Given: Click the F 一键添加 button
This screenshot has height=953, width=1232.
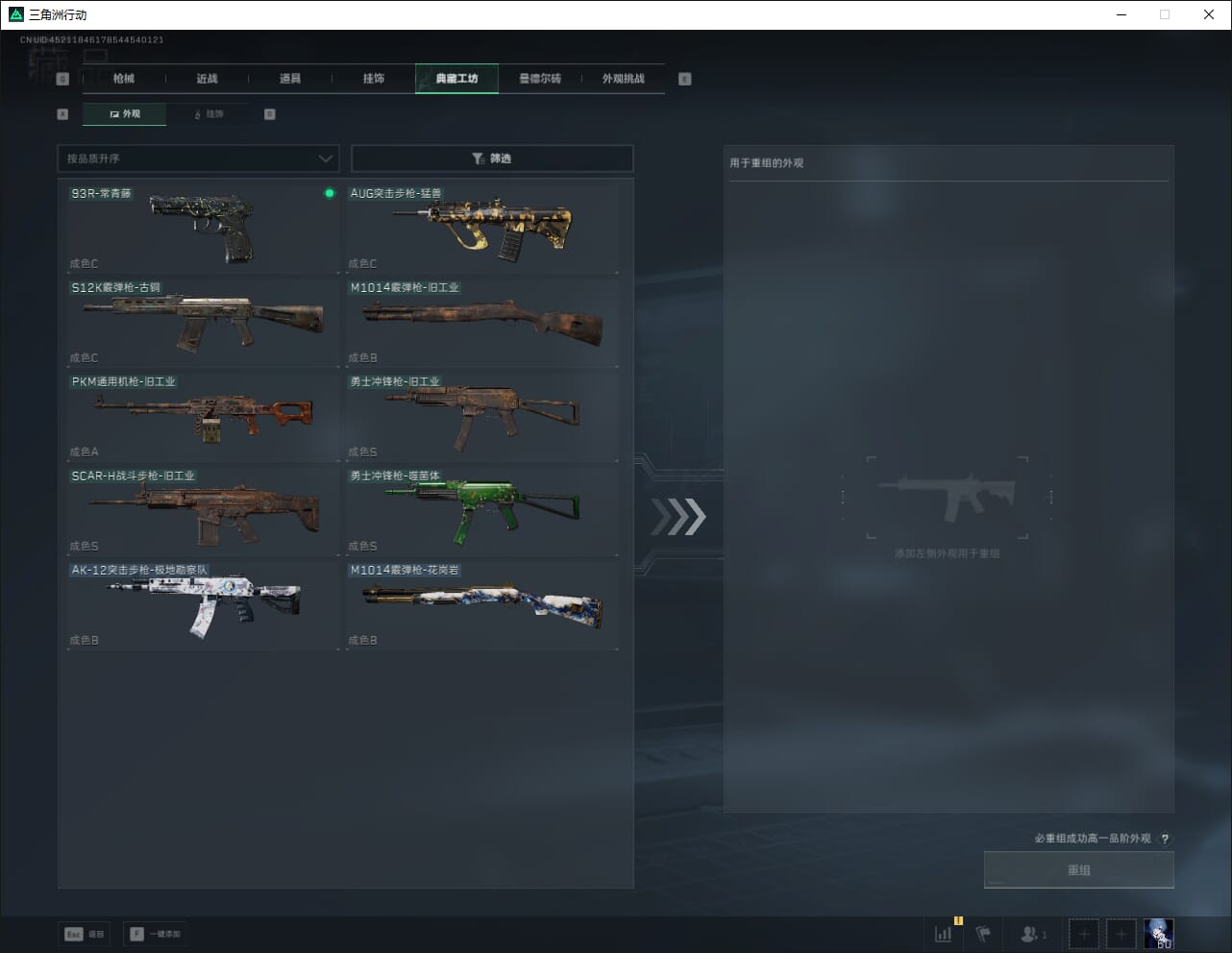Looking at the screenshot, I should coord(154,934).
